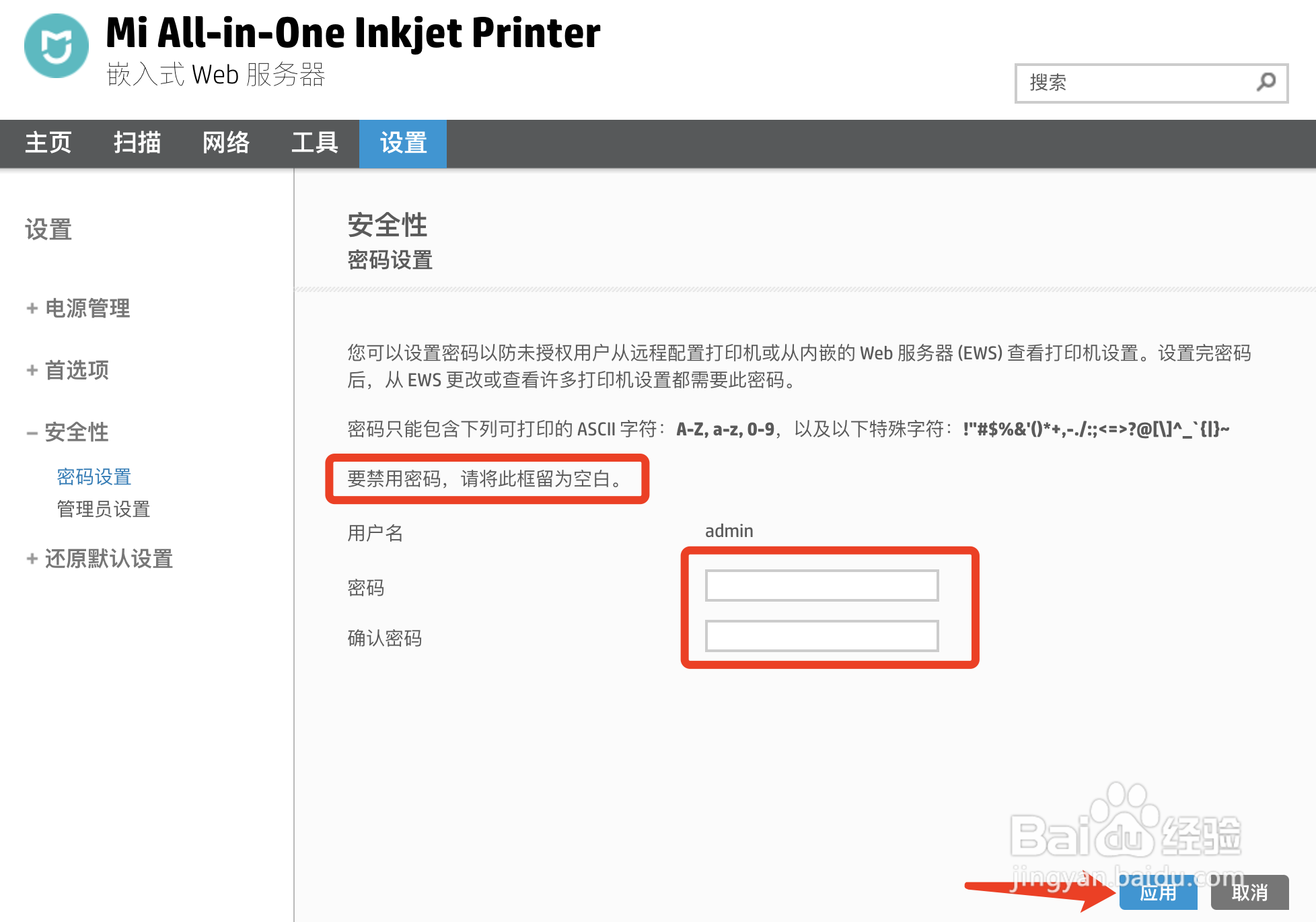Open the 主页 tab

tap(48, 143)
